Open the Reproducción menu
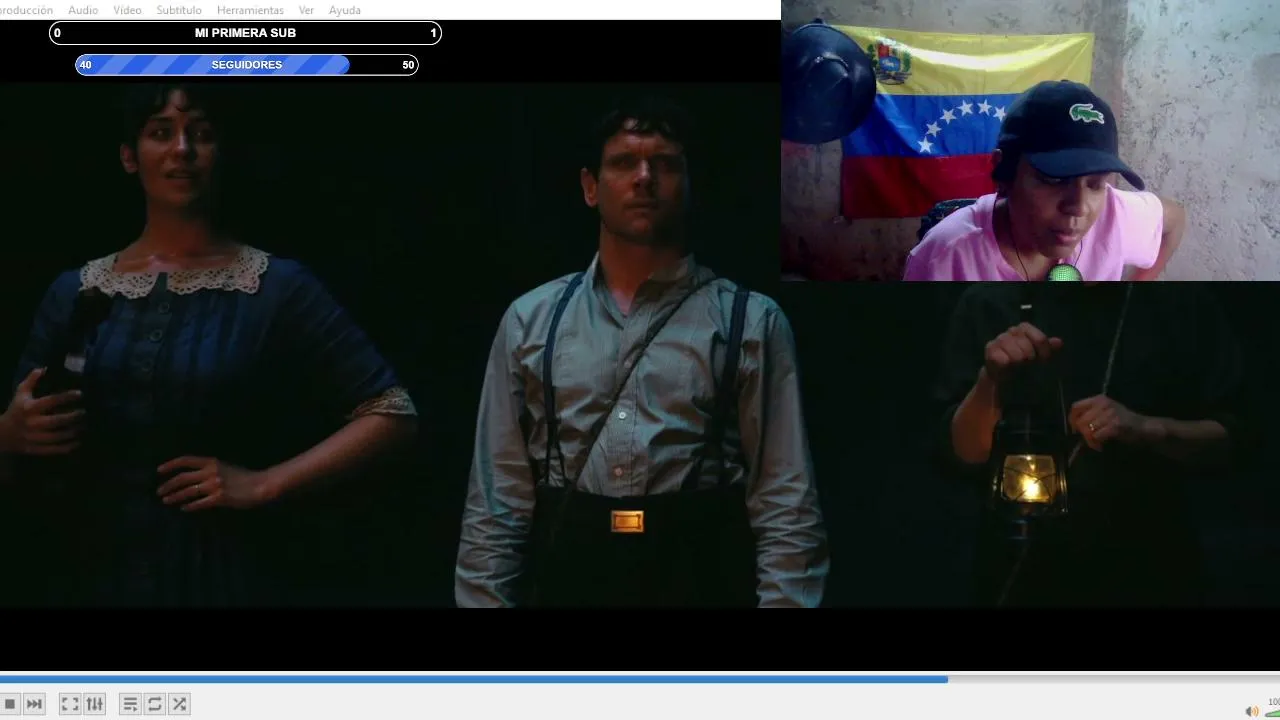The height and width of the screenshot is (720, 1280). 26,10
